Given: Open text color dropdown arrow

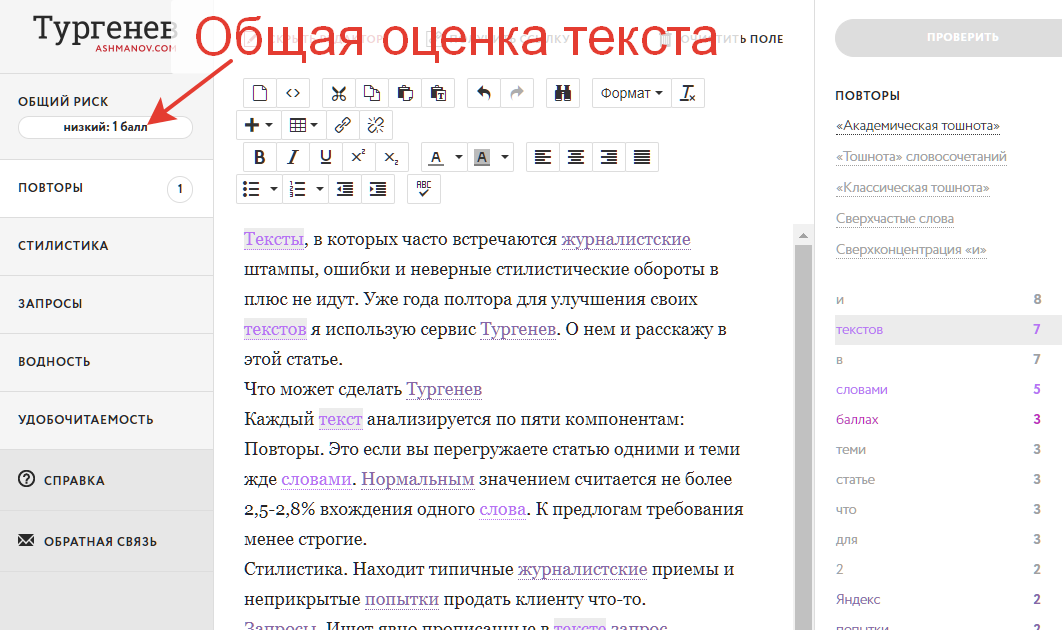Looking at the screenshot, I should [x=459, y=157].
